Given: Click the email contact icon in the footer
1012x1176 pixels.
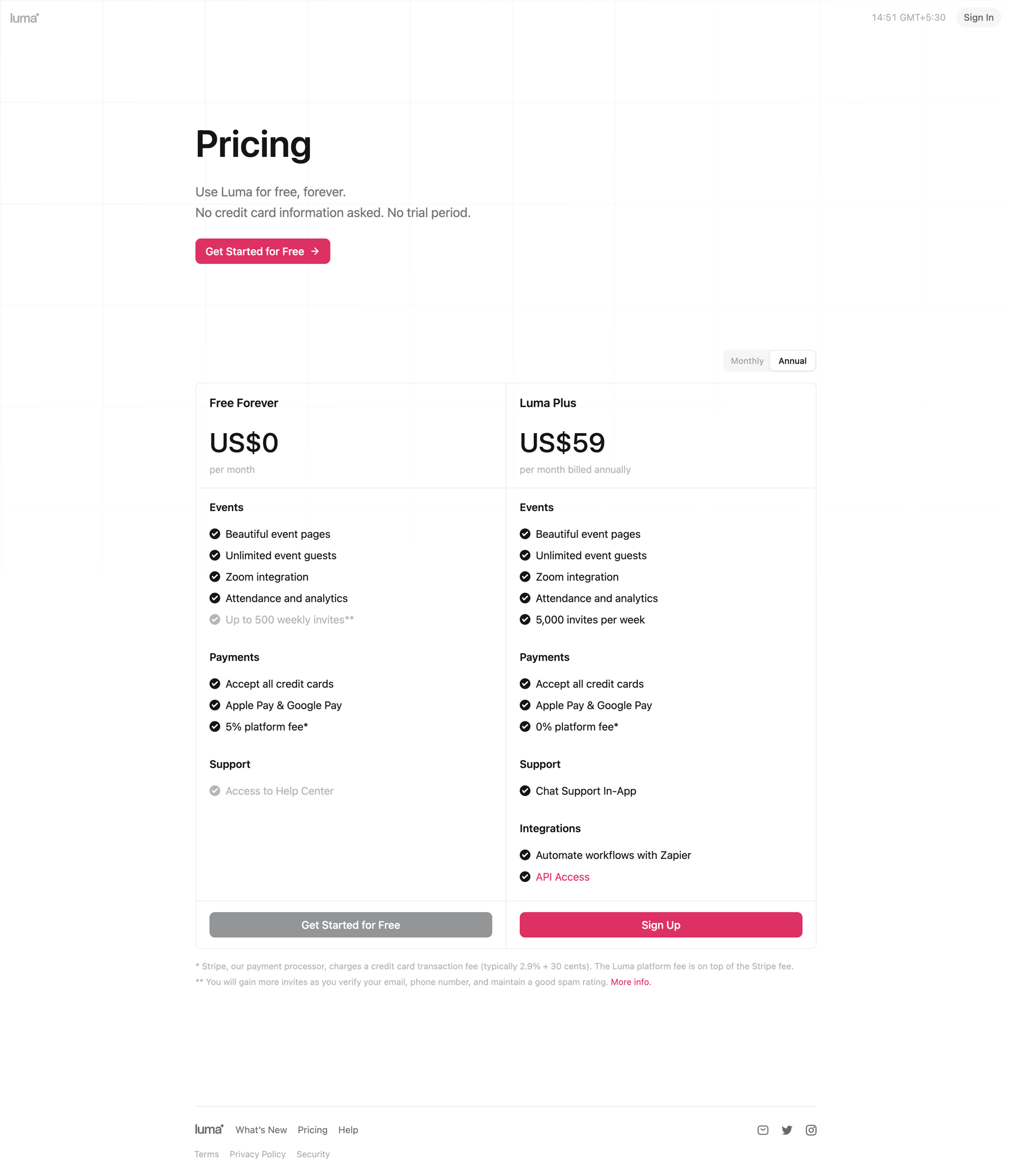Looking at the screenshot, I should tap(763, 1130).
